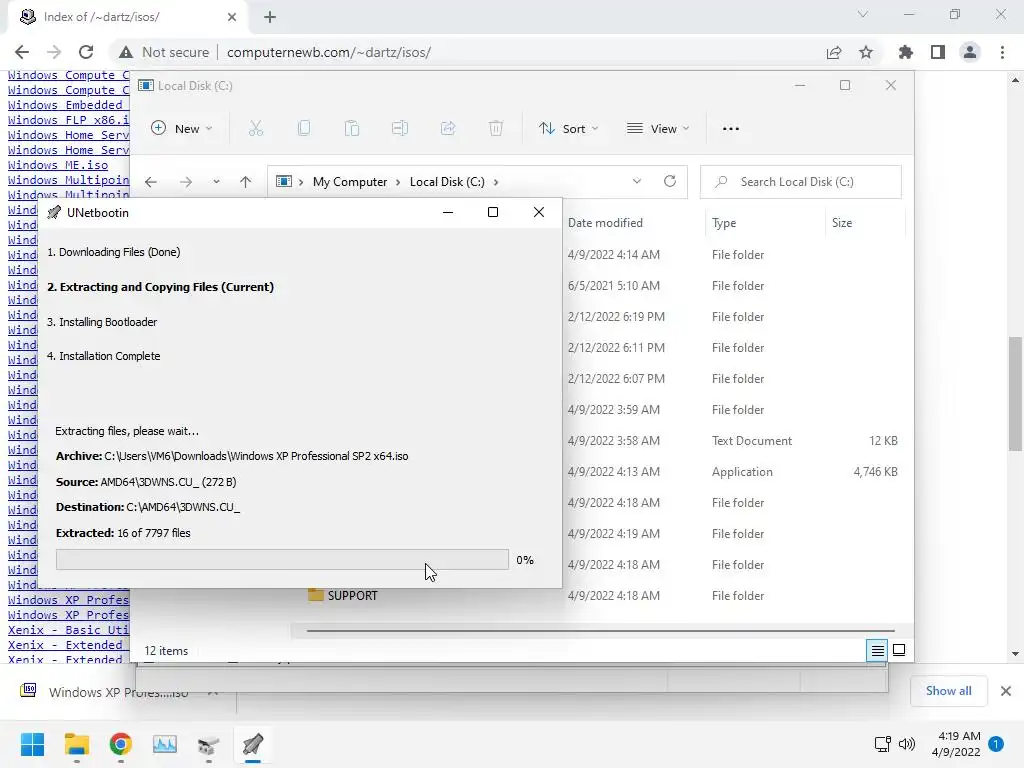
Task: Open the See more ellipsis menu in Explorer
Action: (x=731, y=129)
